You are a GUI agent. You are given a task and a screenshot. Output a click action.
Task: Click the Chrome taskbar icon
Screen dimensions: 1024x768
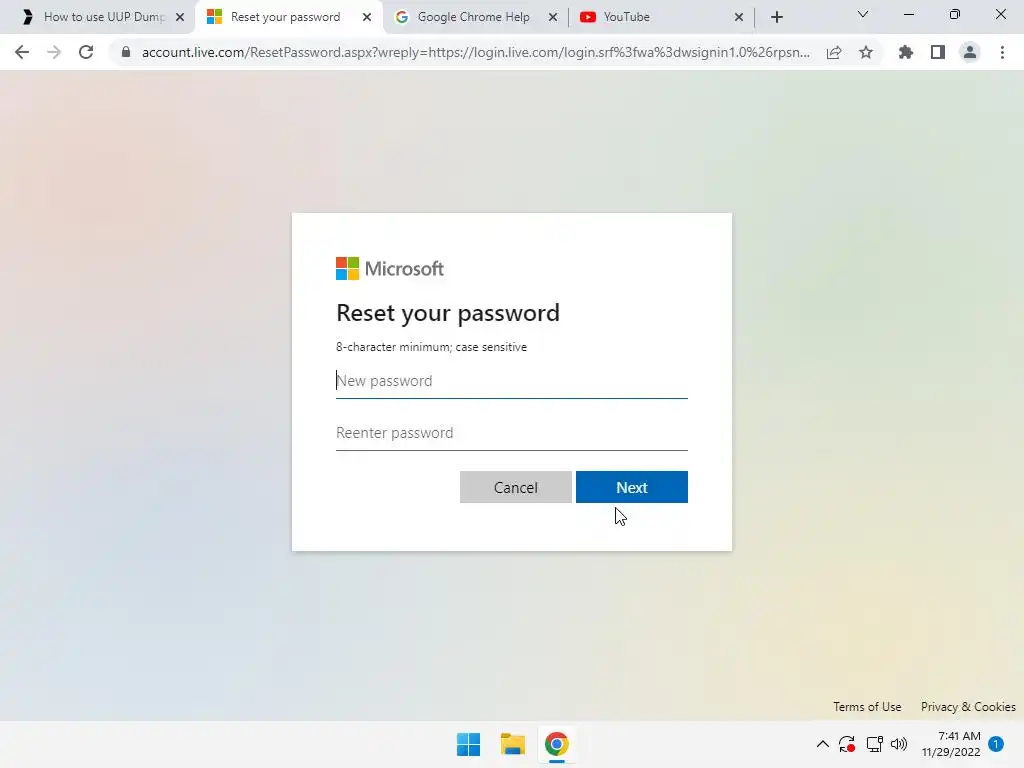[x=556, y=744]
